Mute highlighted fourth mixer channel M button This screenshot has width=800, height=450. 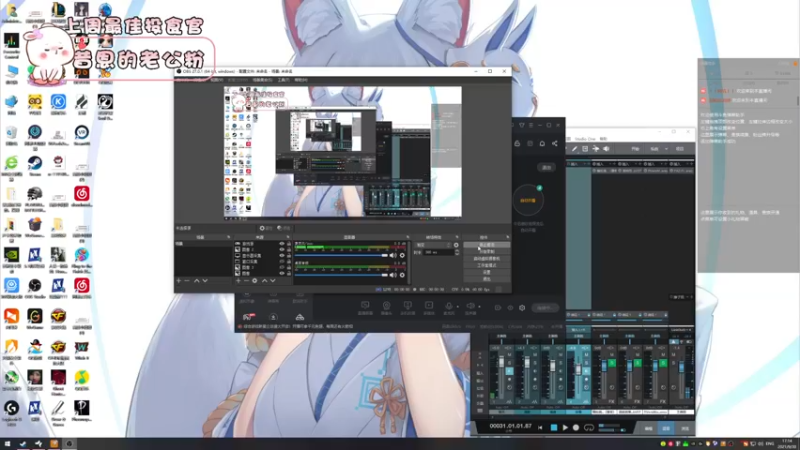point(586,355)
